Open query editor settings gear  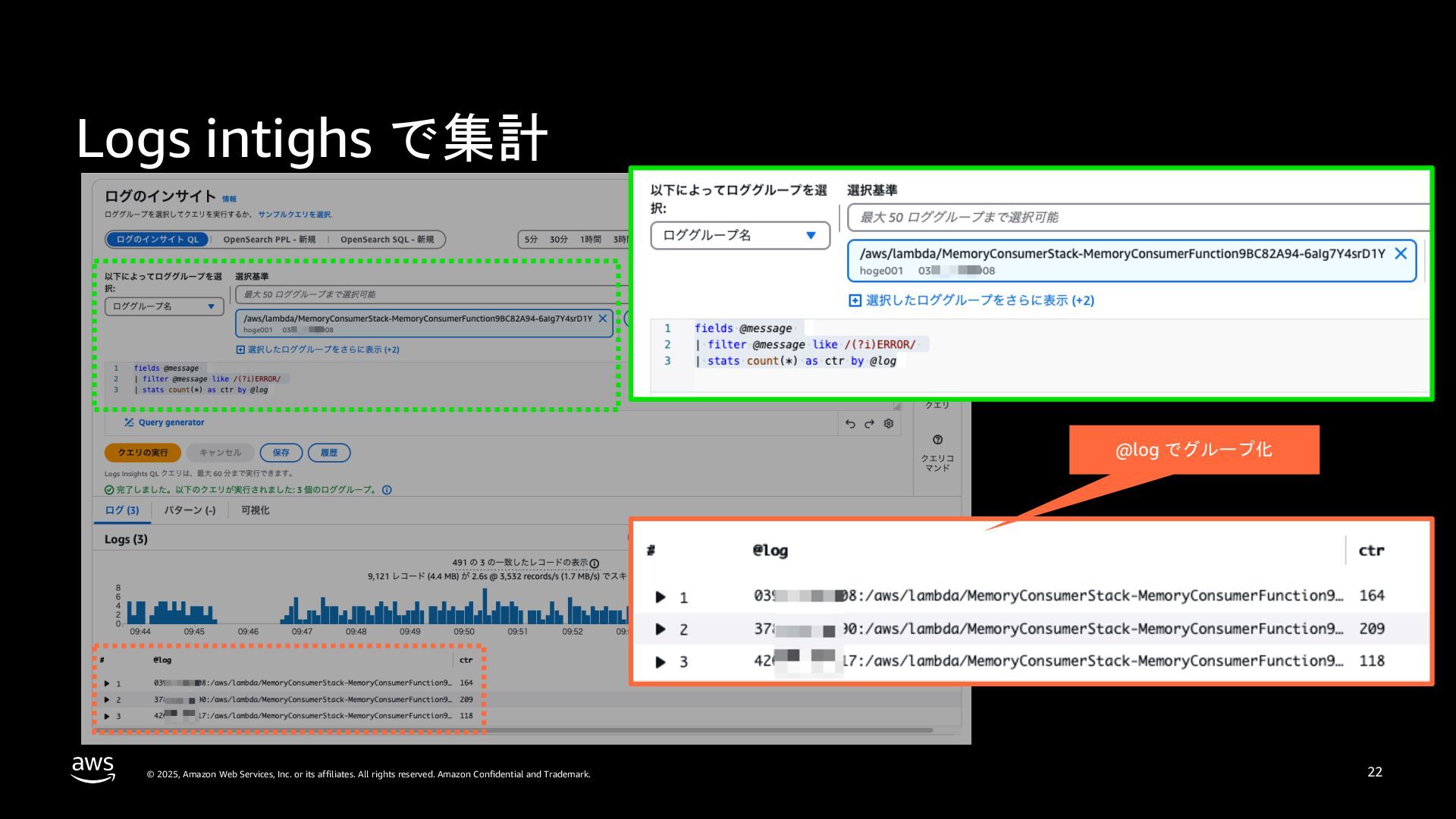pyautogui.click(x=889, y=424)
